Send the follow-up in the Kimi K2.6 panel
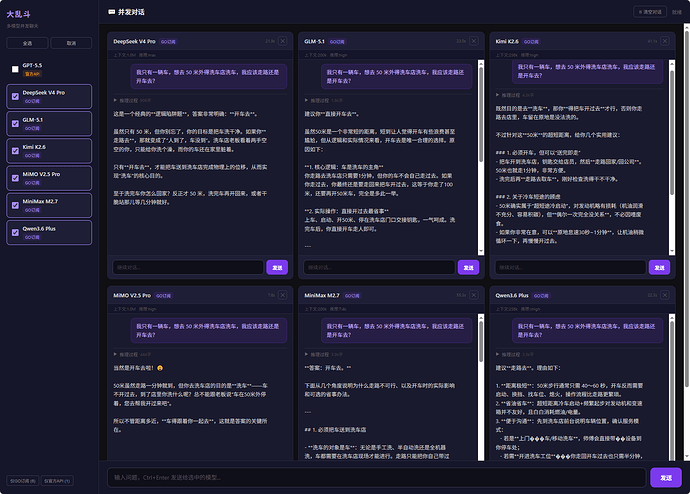The height and width of the screenshot is (494, 690). 659,267
